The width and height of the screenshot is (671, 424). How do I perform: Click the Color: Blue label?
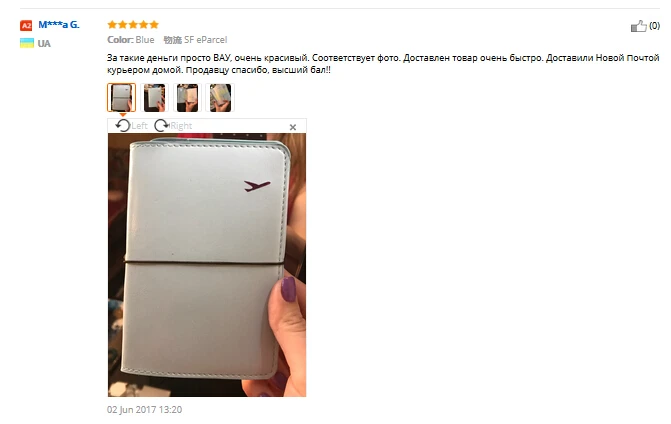(131, 40)
